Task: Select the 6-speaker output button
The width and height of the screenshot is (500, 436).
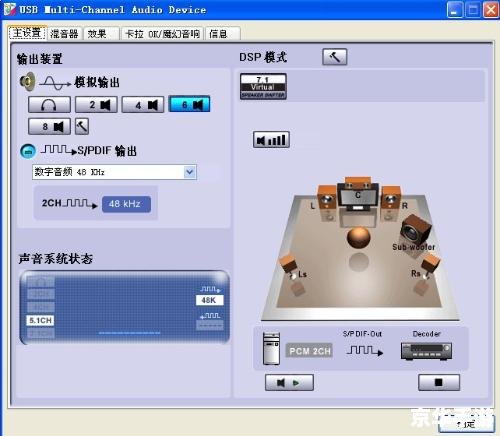Action: point(189,104)
